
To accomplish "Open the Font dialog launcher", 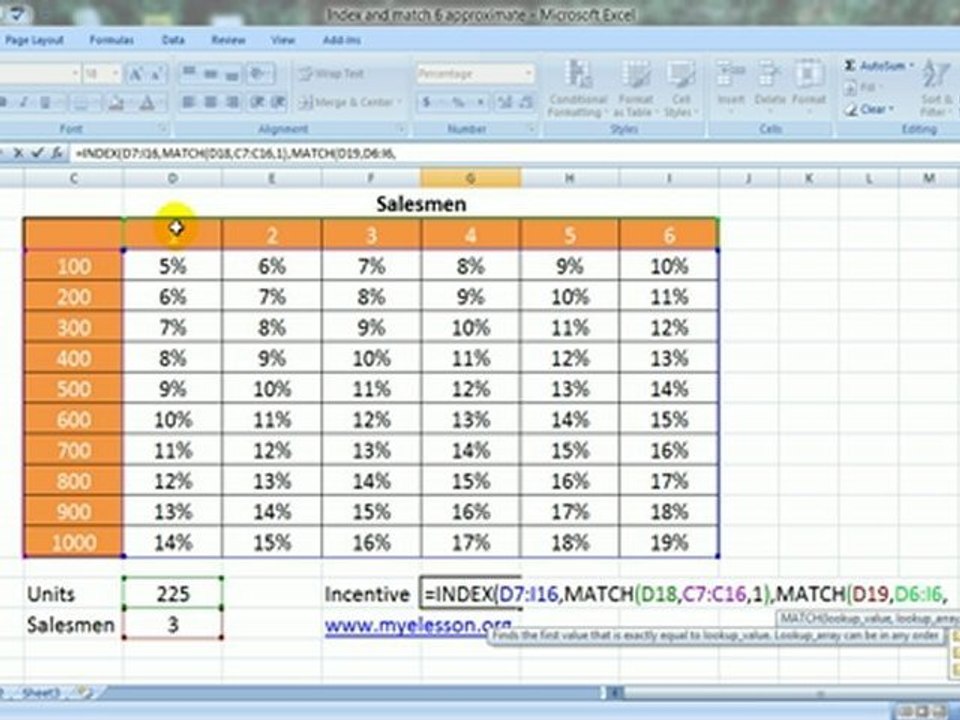I will tap(163, 129).
